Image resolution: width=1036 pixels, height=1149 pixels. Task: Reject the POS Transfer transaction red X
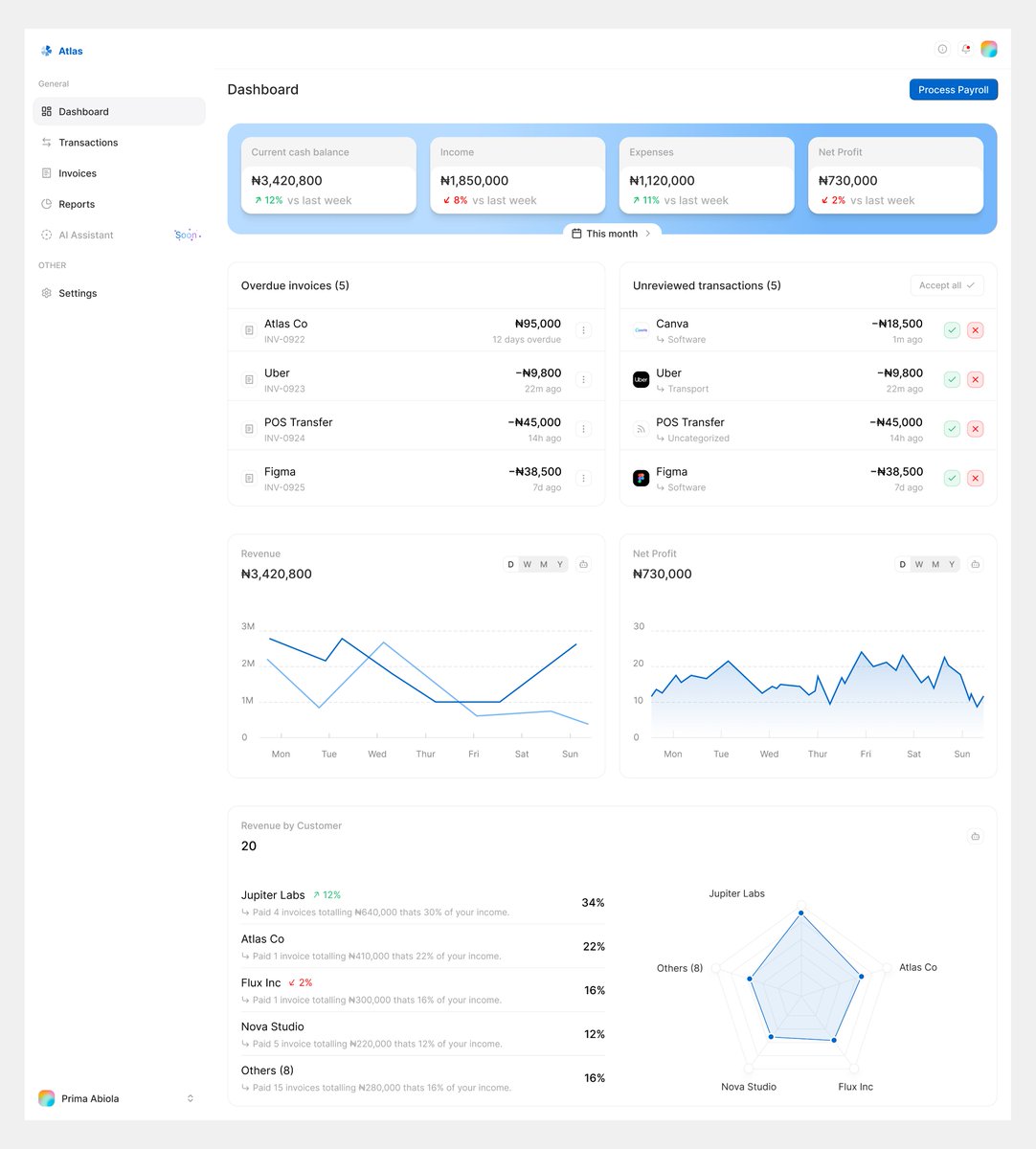click(x=976, y=429)
